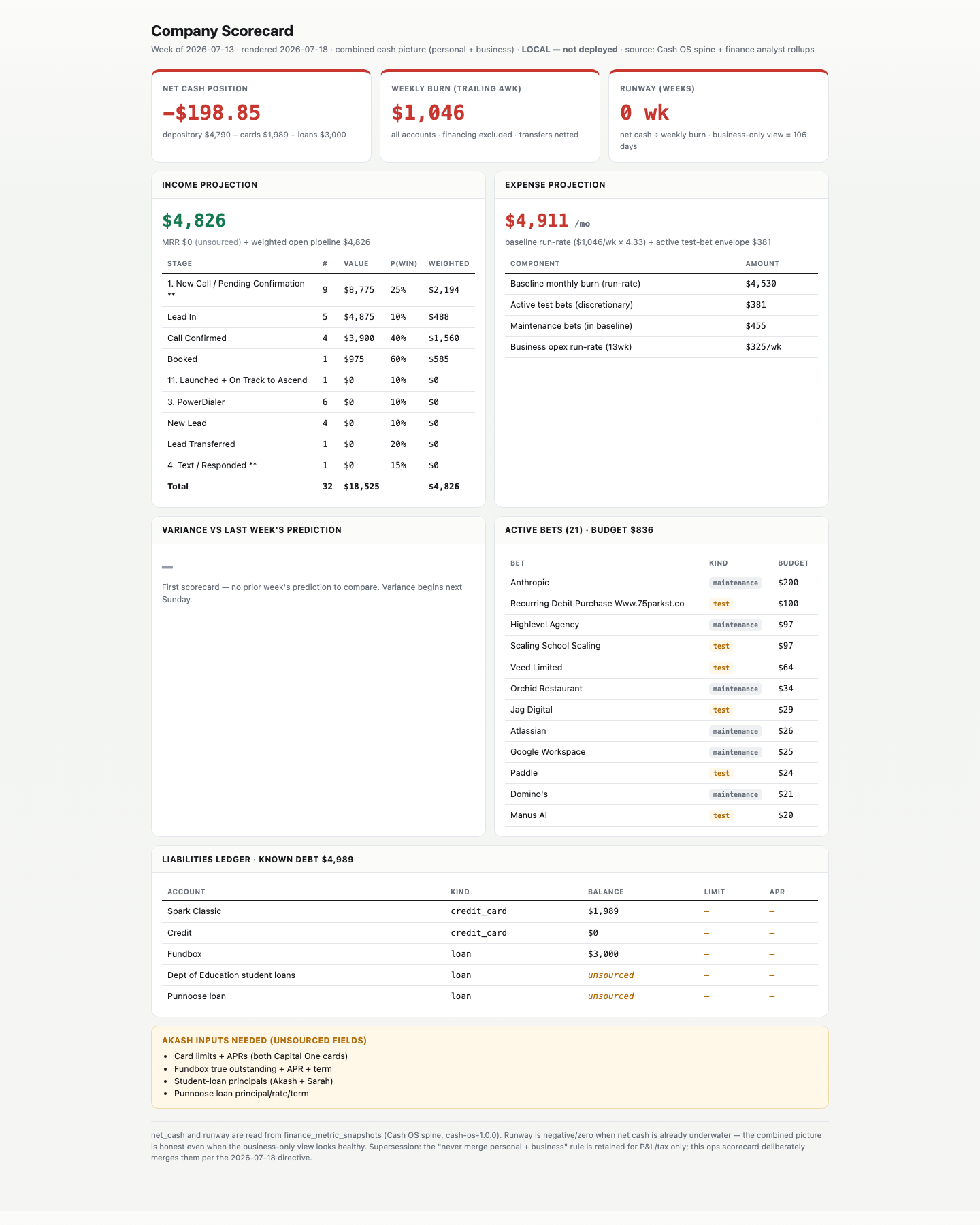Select the LOCAL — not deployed label
This screenshot has height=1225, width=980.
[x=570, y=50]
